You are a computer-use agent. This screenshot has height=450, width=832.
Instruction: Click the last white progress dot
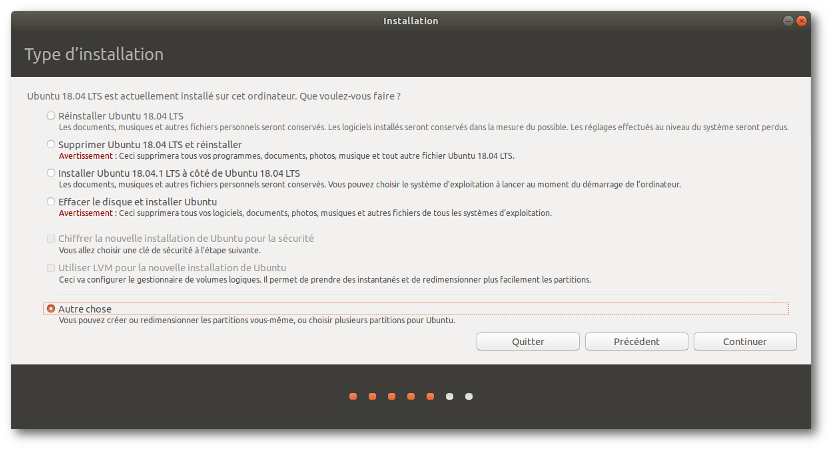(469, 397)
